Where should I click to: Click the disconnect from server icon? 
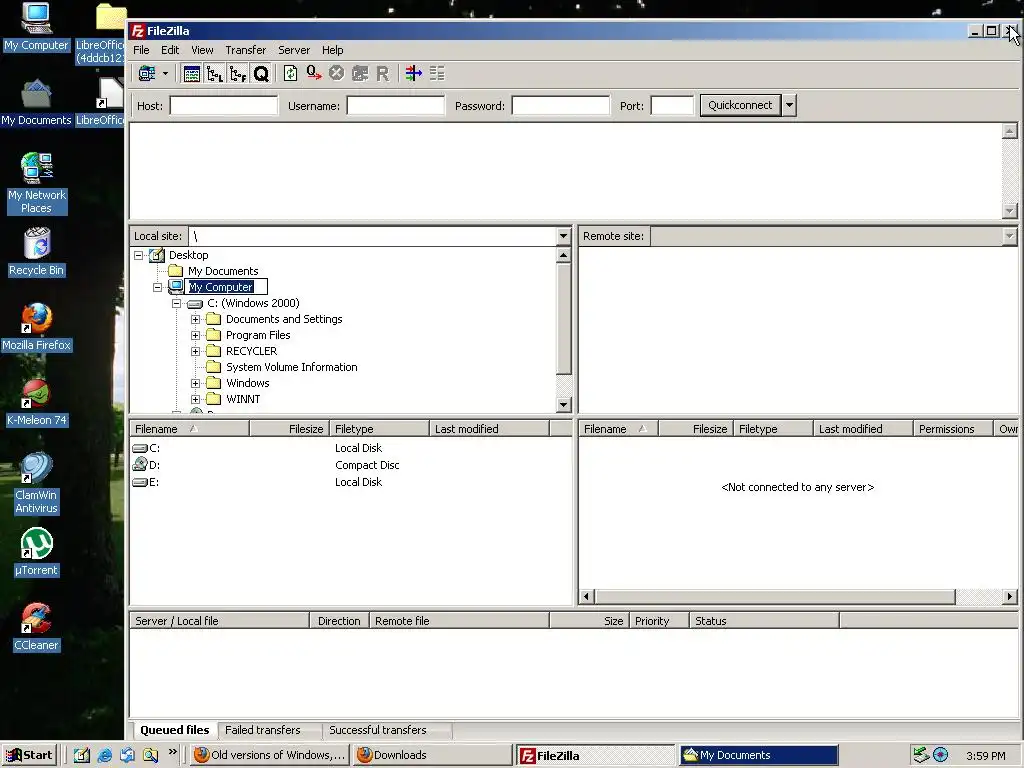tap(360, 74)
